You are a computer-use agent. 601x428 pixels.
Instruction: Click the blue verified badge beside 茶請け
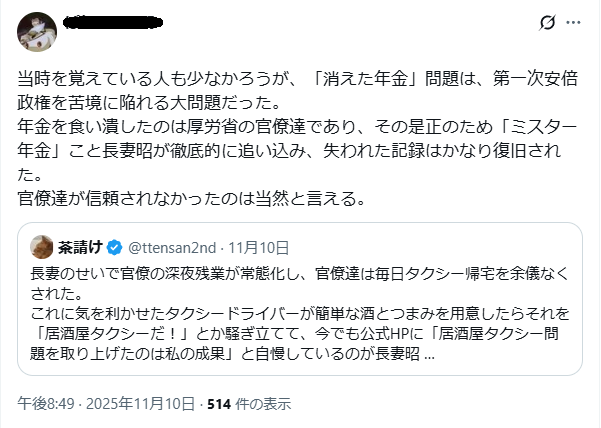[x=113, y=247]
